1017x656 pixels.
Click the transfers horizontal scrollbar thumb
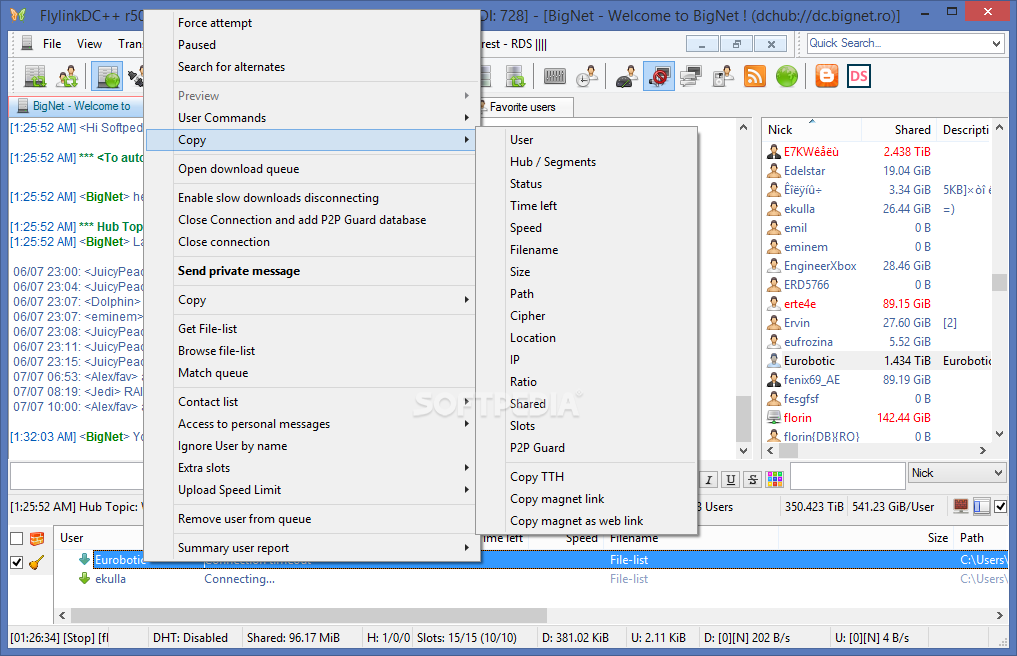pyautogui.click(x=309, y=615)
